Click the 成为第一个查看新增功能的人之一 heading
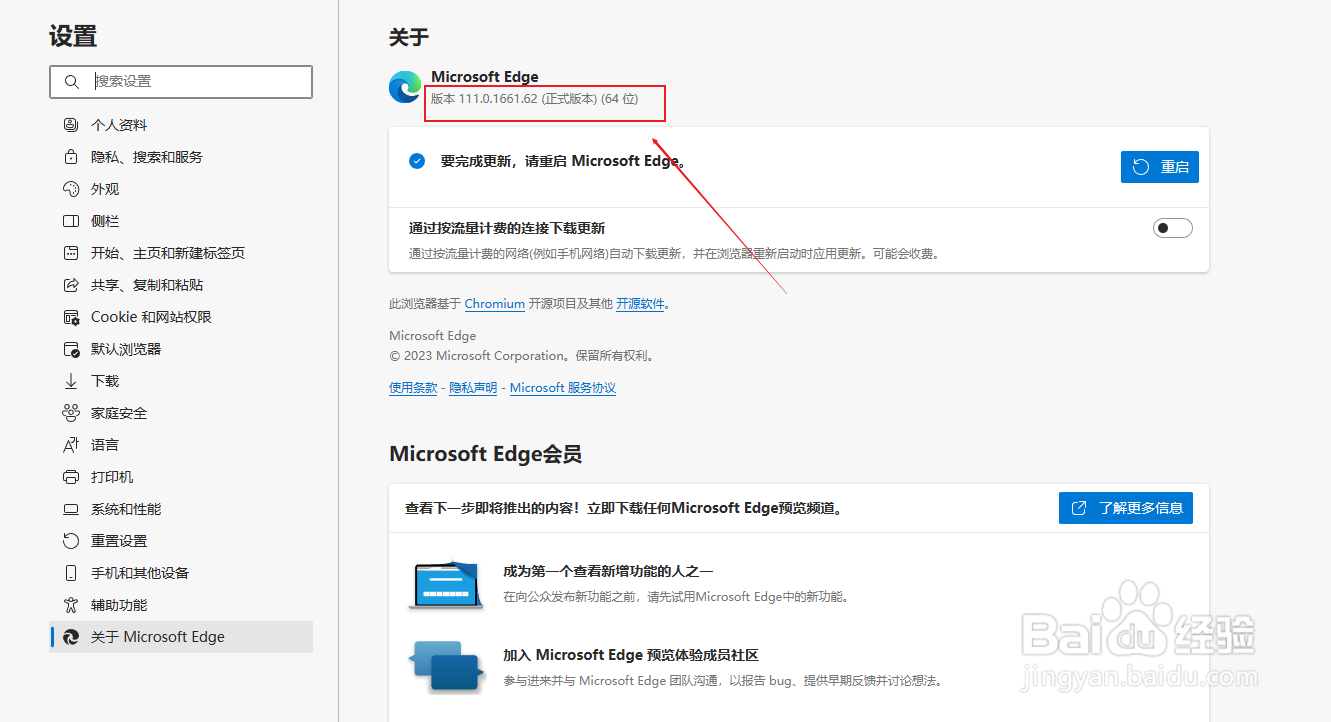Screen dimensions: 1331x722 (608, 572)
